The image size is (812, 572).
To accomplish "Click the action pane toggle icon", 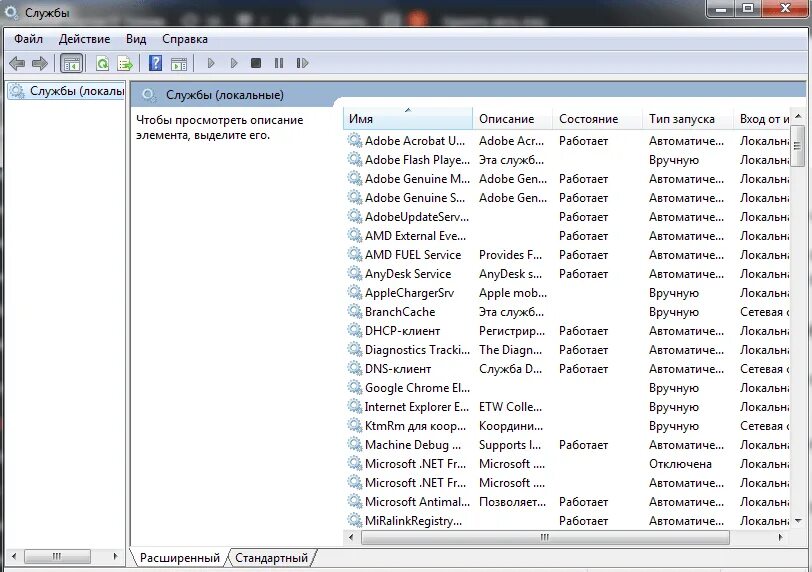I will pos(179,64).
